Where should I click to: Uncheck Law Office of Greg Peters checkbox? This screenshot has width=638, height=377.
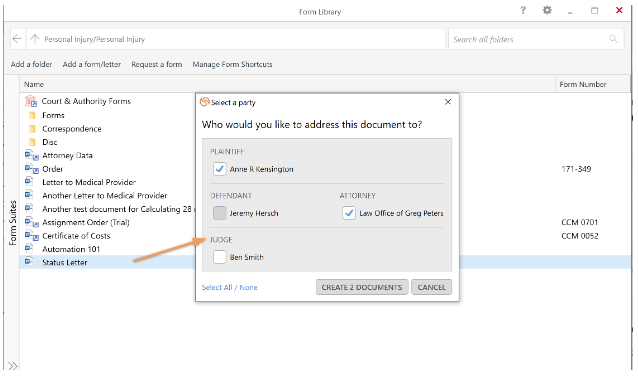click(349, 213)
